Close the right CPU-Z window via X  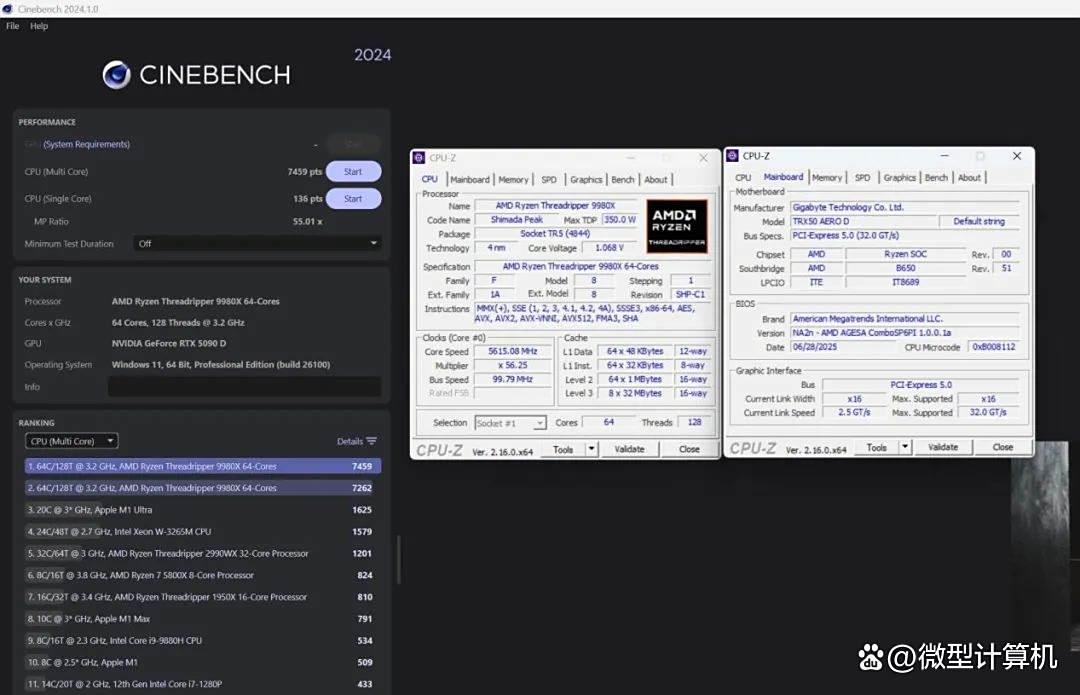click(1017, 156)
